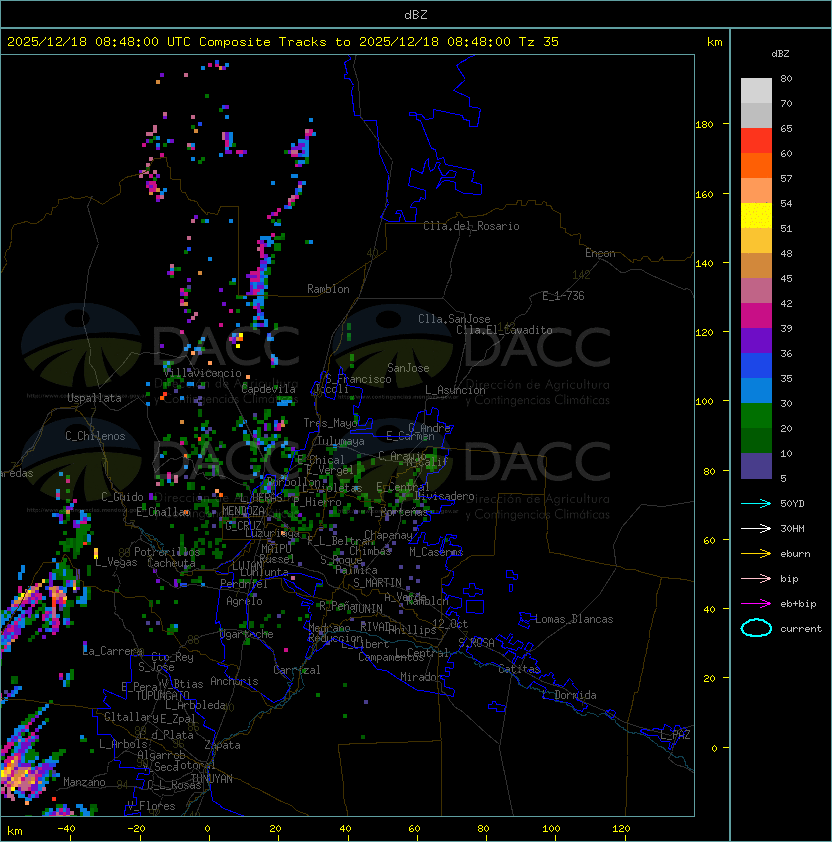Click the 'TUPUNGATO' town label

(x=162, y=695)
